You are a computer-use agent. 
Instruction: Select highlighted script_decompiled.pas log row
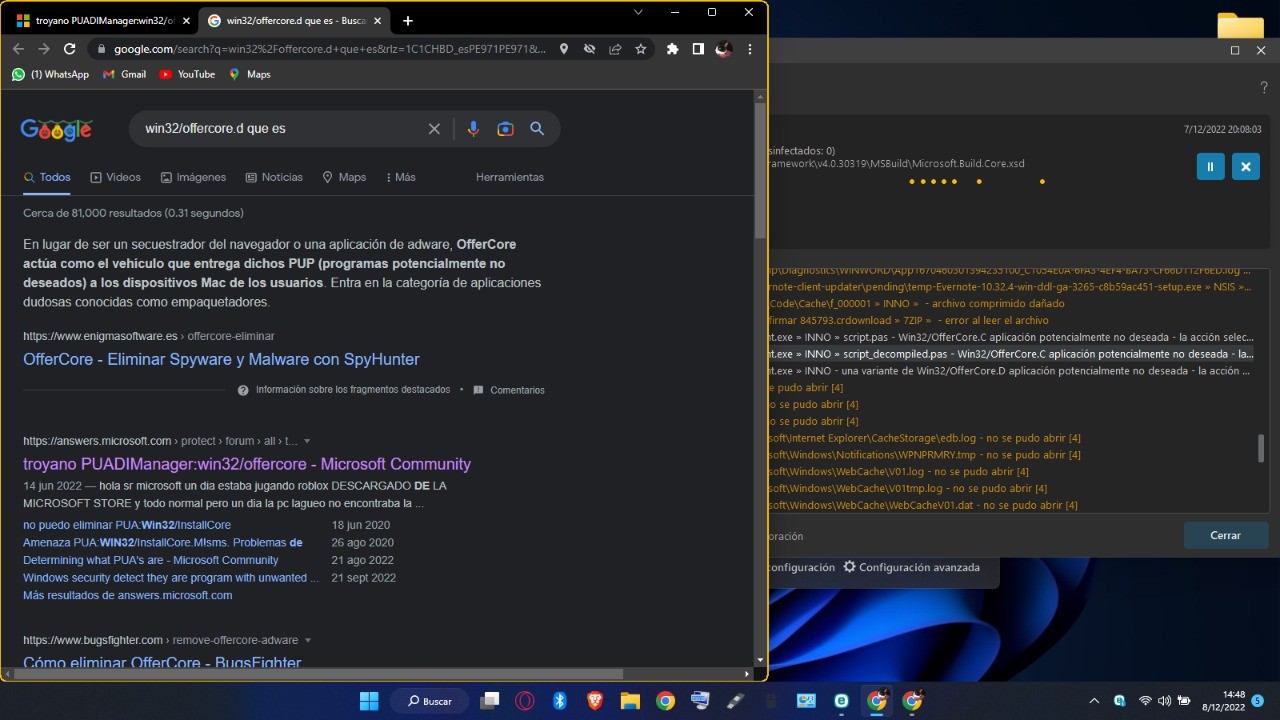tap(1011, 354)
